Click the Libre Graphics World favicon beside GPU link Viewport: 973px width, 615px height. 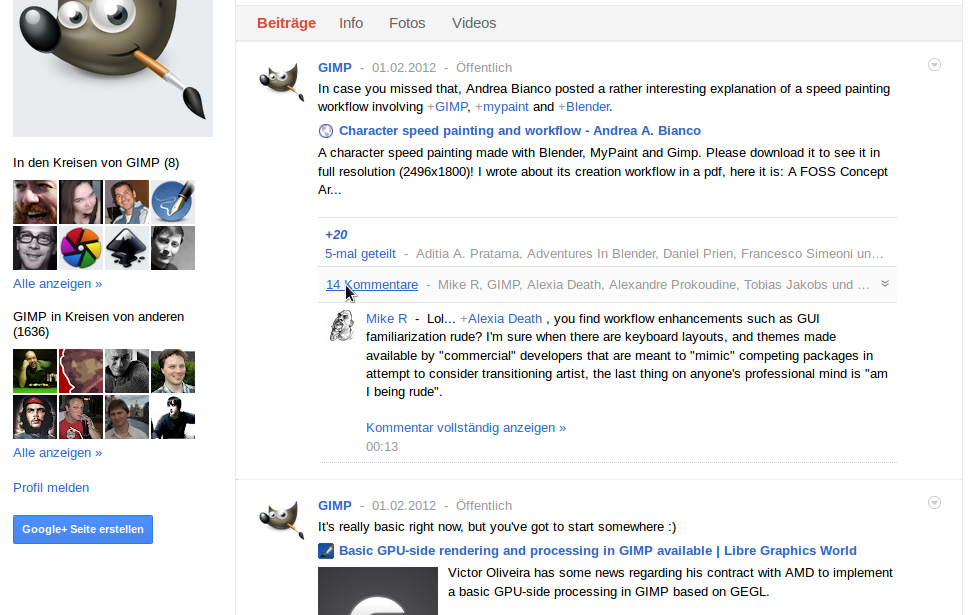click(326, 551)
